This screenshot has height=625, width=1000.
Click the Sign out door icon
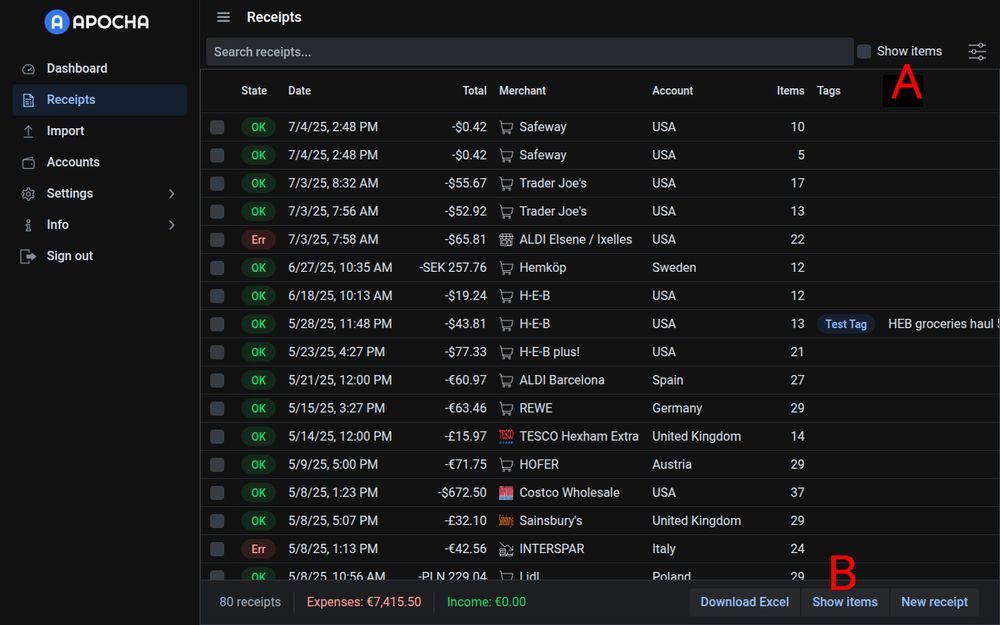point(28,256)
